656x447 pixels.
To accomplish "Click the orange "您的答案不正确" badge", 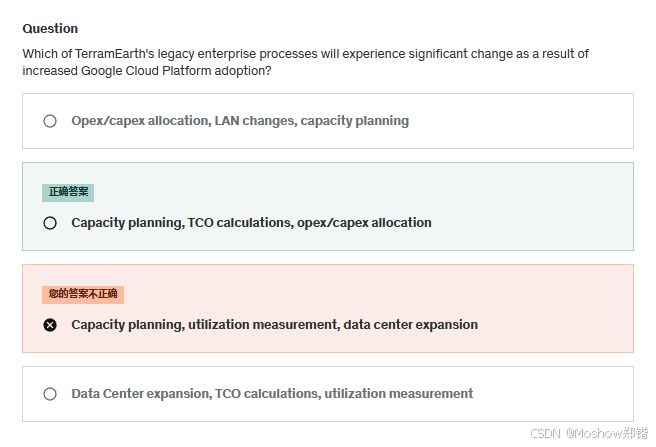I will (83, 294).
